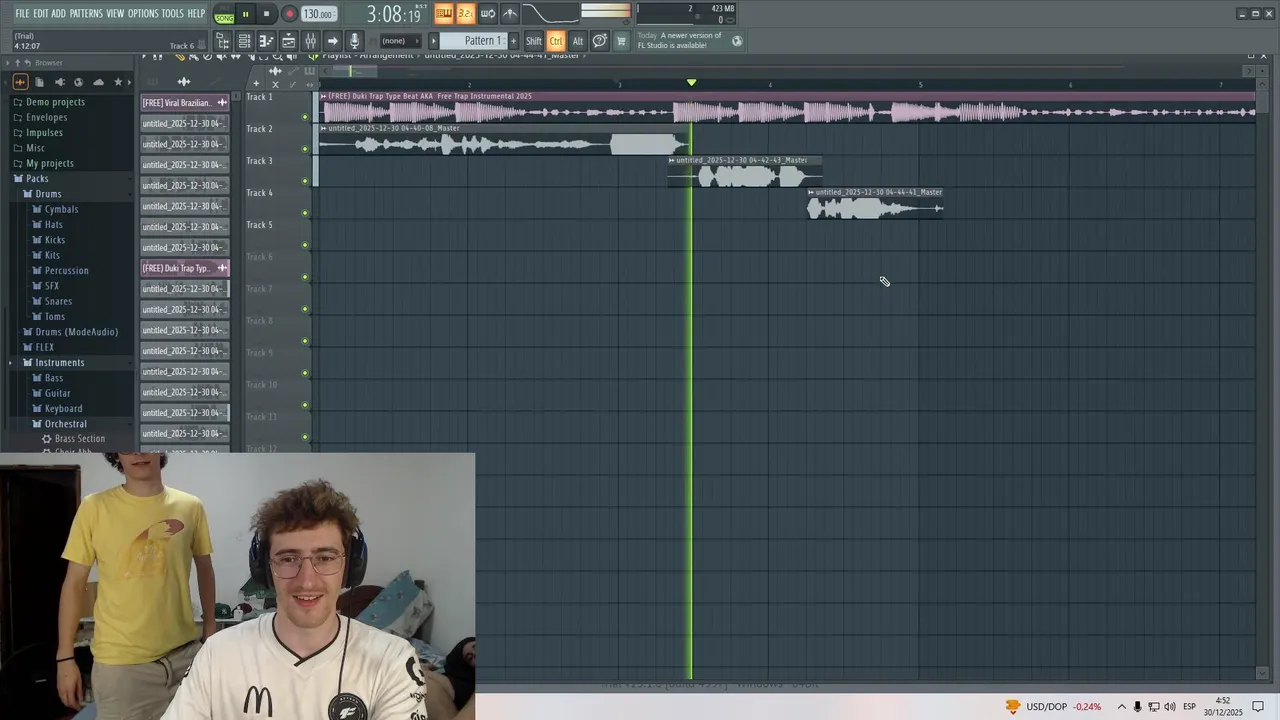Open the HELP menu
This screenshot has width=1280, height=720.
tap(196, 14)
